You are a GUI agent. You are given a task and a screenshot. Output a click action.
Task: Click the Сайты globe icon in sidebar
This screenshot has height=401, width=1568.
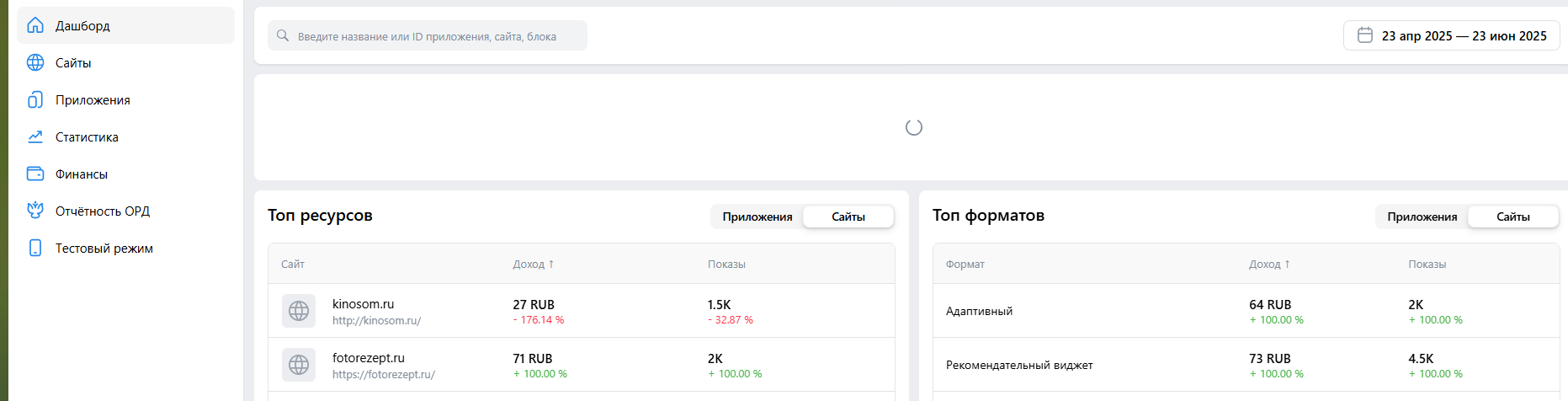(35, 62)
